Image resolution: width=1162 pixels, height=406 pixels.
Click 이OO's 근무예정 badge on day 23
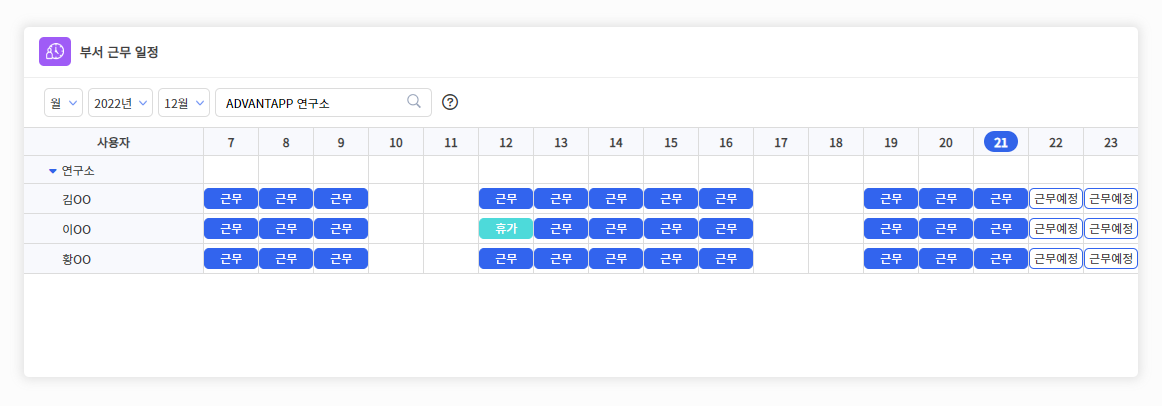click(1110, 228)
